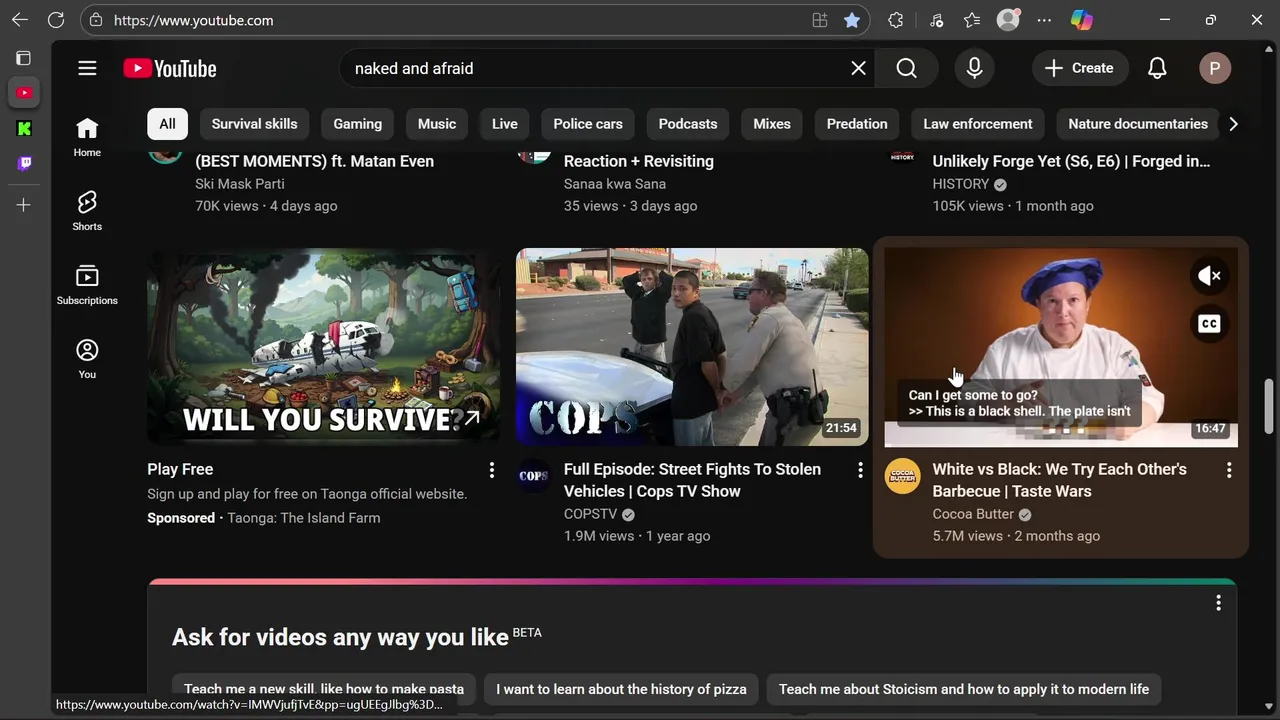Click the magnifier search button
The image size is (1280, 720).
(x=906, y=68)
